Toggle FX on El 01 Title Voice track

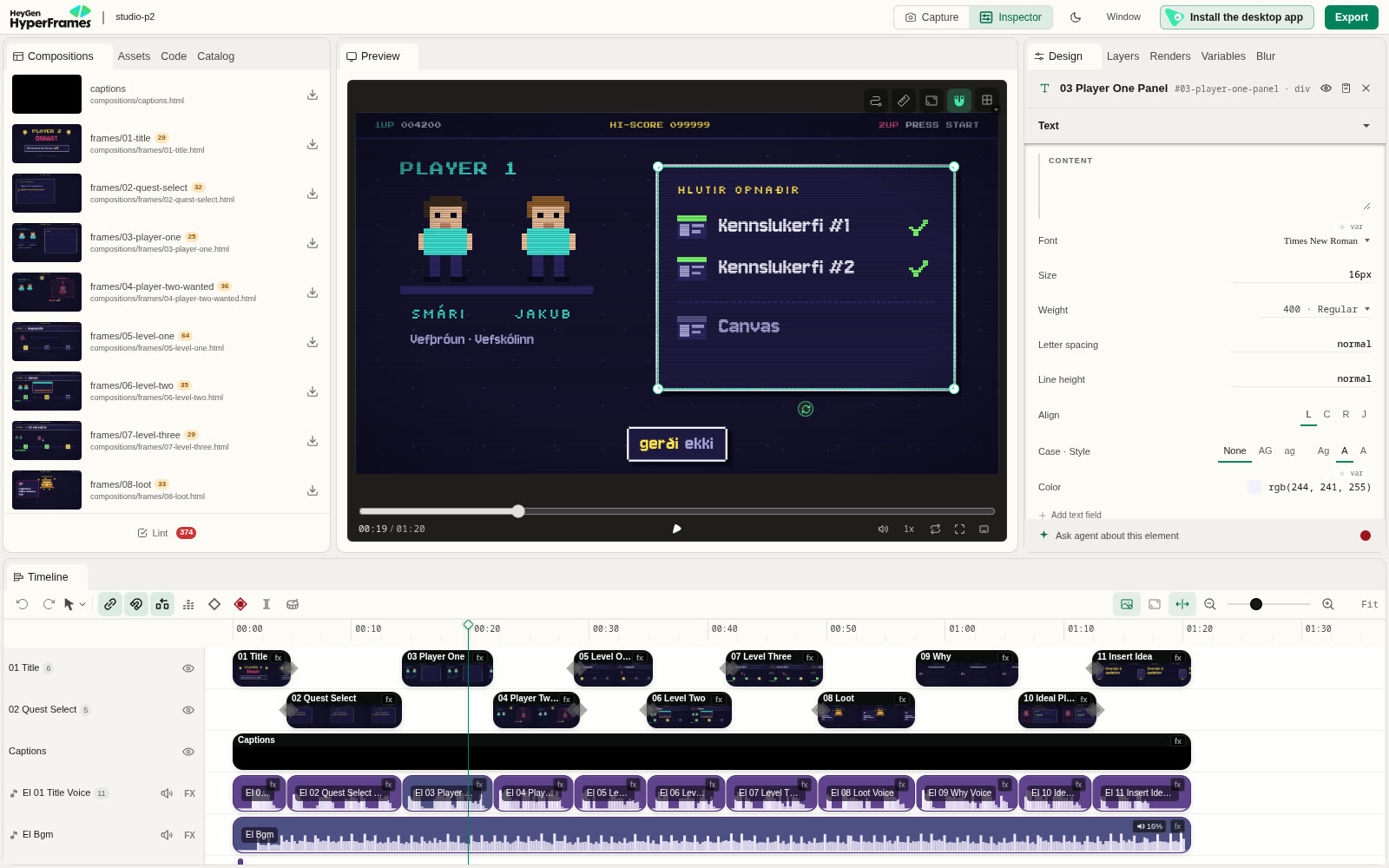click(x=189, y=793)
